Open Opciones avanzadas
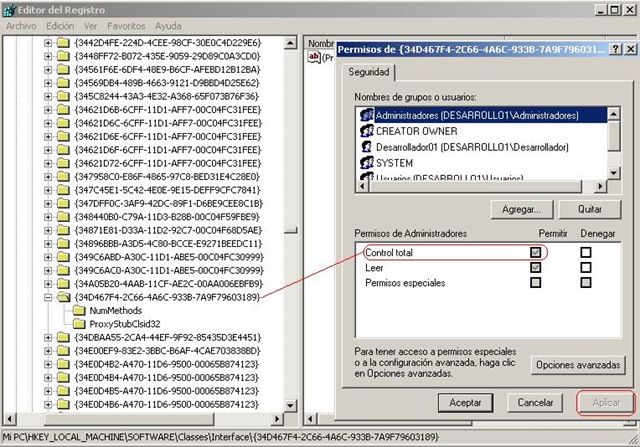The image size is (640, 447). pos(578,365)
